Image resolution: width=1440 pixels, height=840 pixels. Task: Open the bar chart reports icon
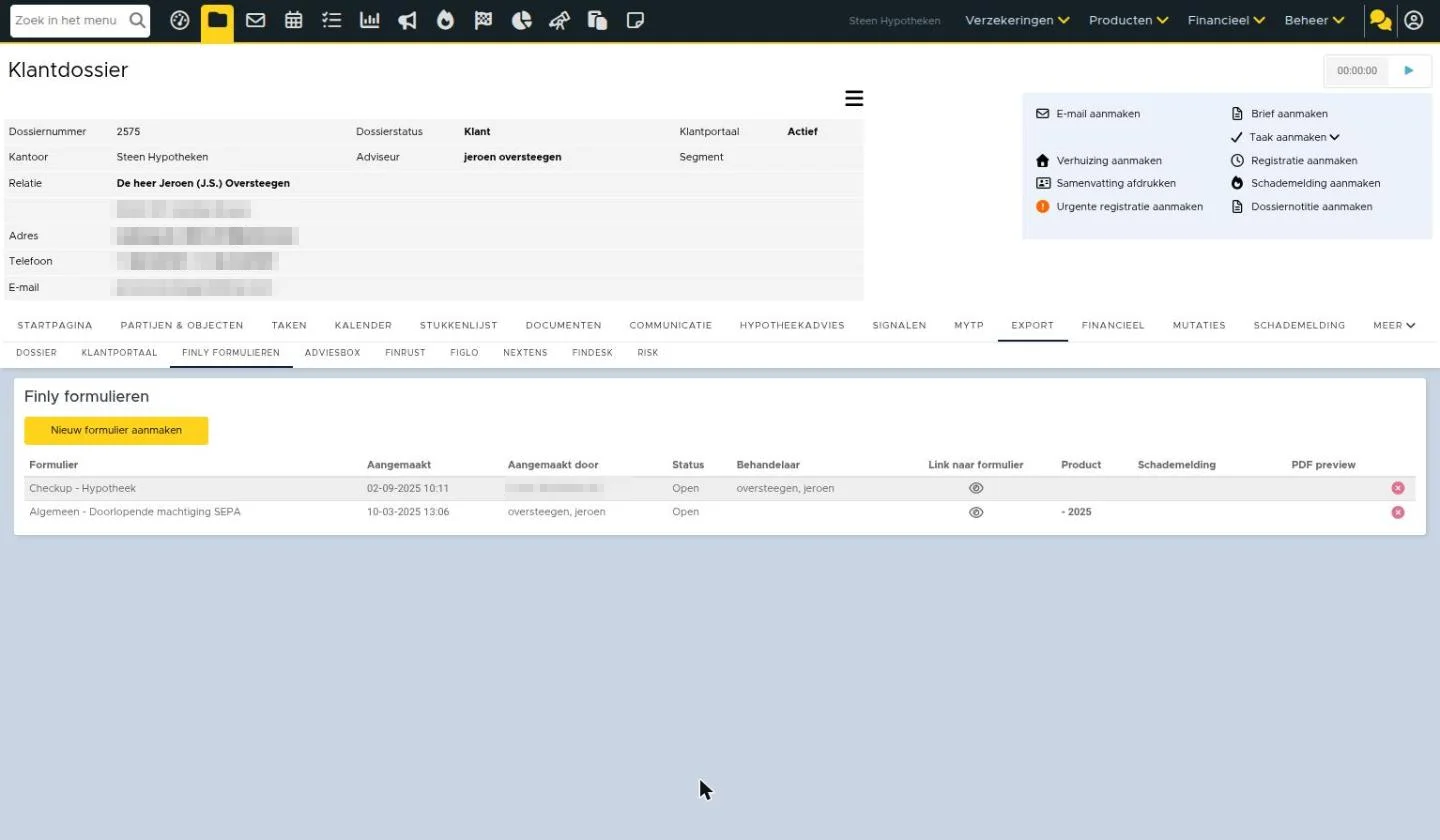click(x=370, y=20)
